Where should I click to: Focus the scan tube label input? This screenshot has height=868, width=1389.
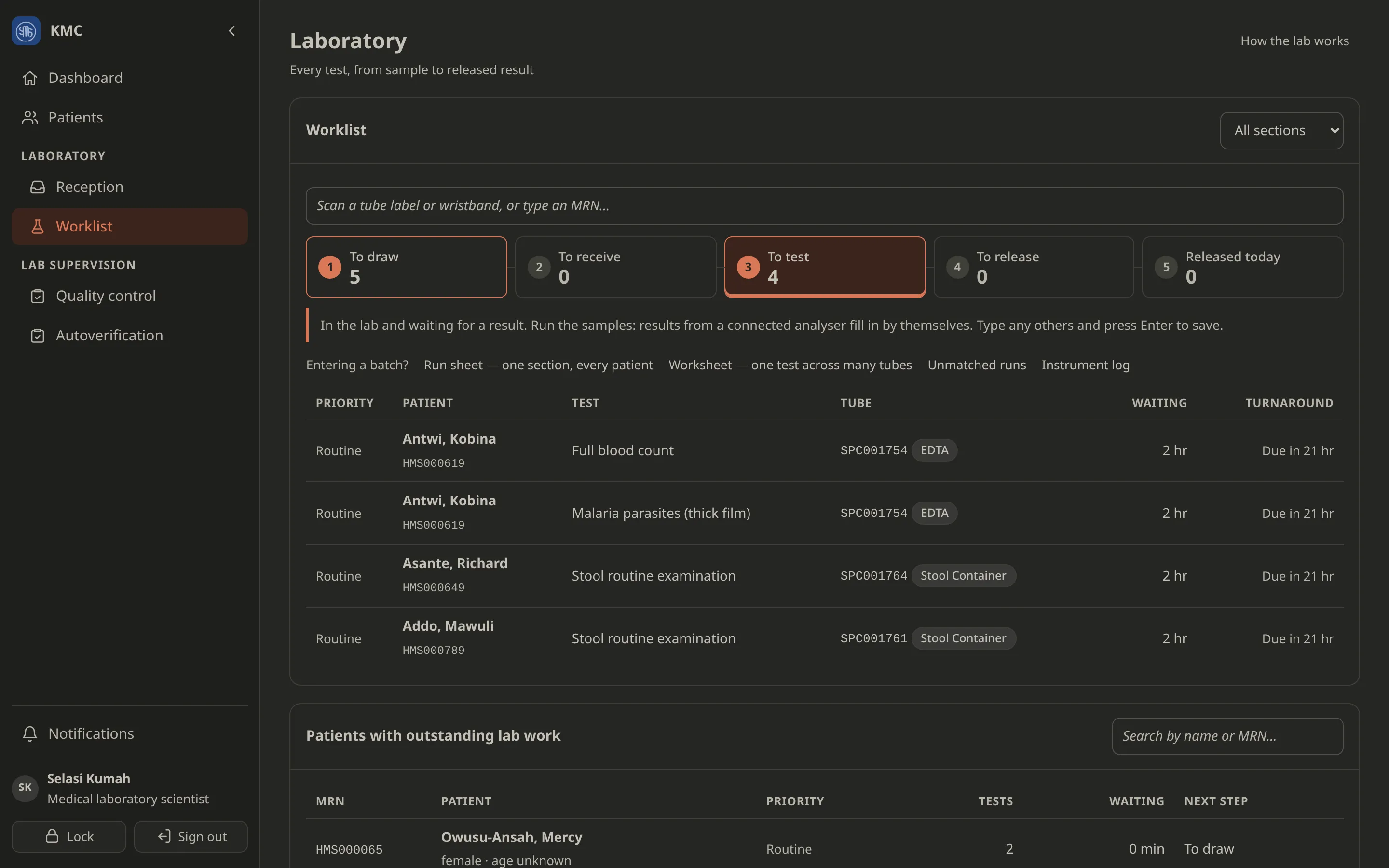824,205
